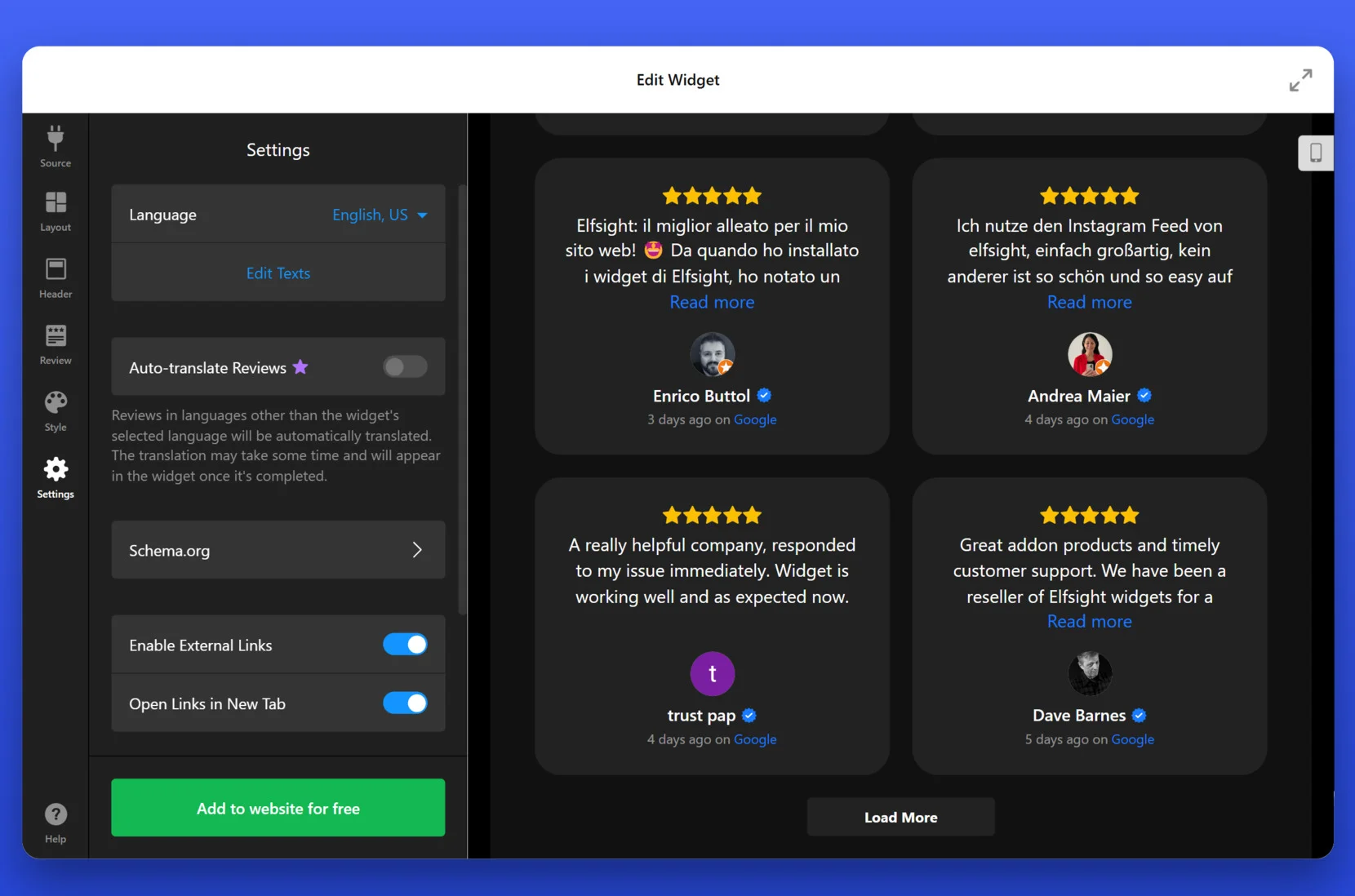Open Google link under Andrea Maier
1355x896 pixels.
(1133, 419)
